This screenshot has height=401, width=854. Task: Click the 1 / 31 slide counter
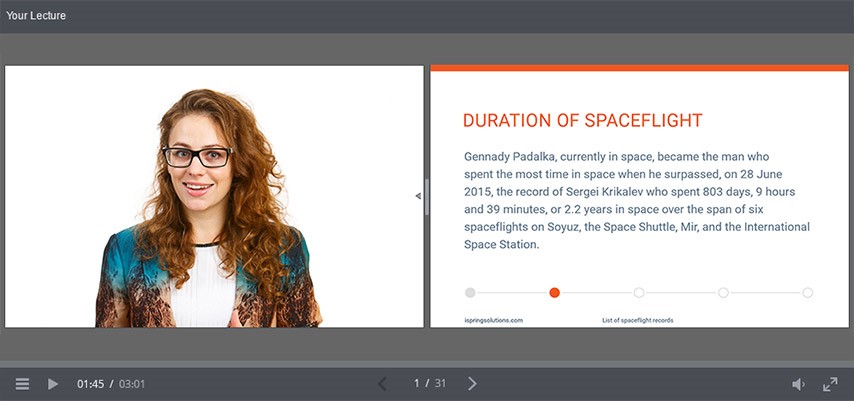pyautogui.click(x=429, y=384)
